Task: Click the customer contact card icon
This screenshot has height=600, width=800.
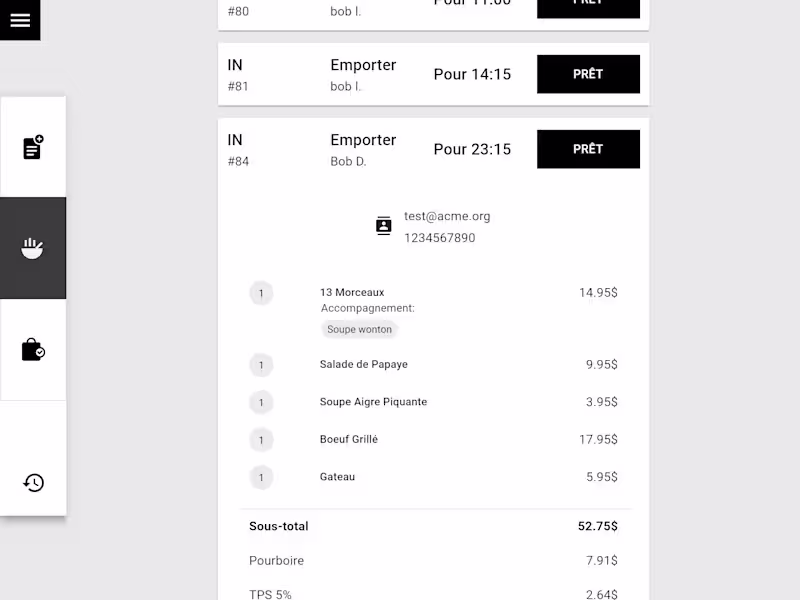Action: click(x=383, y=226)
